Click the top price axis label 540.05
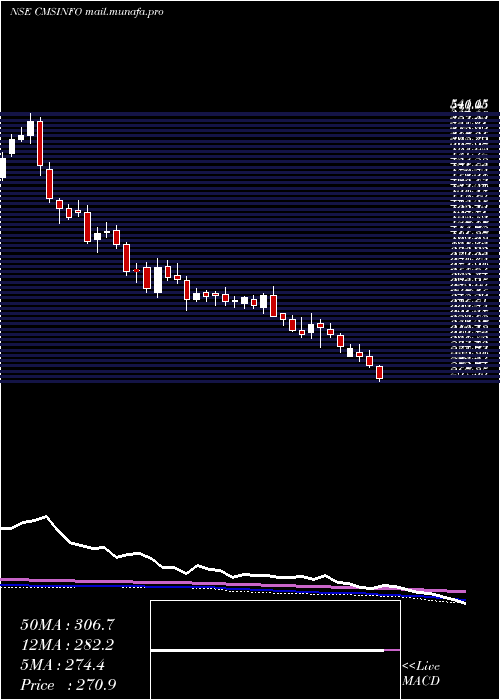 [468, 105]
